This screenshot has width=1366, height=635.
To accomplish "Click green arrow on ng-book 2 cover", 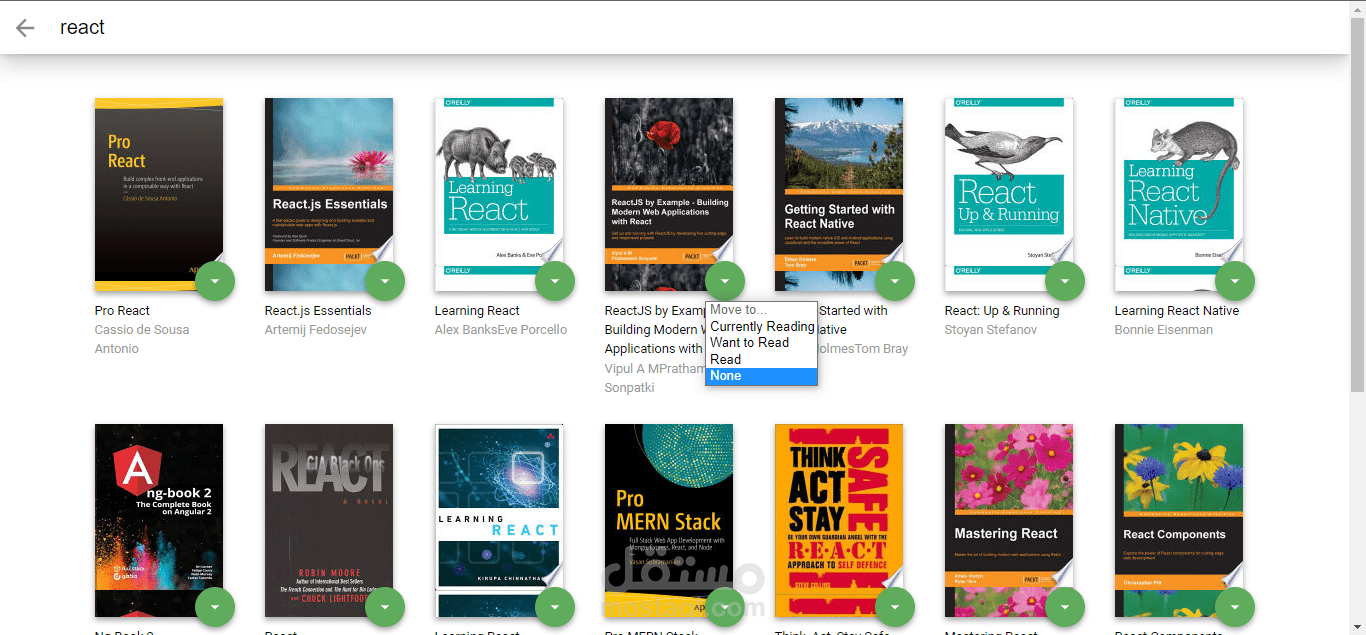I will 215,607.
